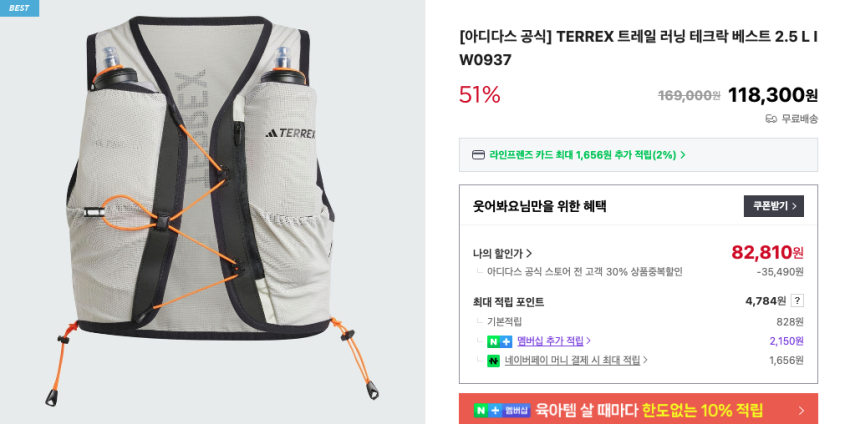
Task: Expand 라인프렌즈 카드 추가 적립 details
Action: (587, 155)
